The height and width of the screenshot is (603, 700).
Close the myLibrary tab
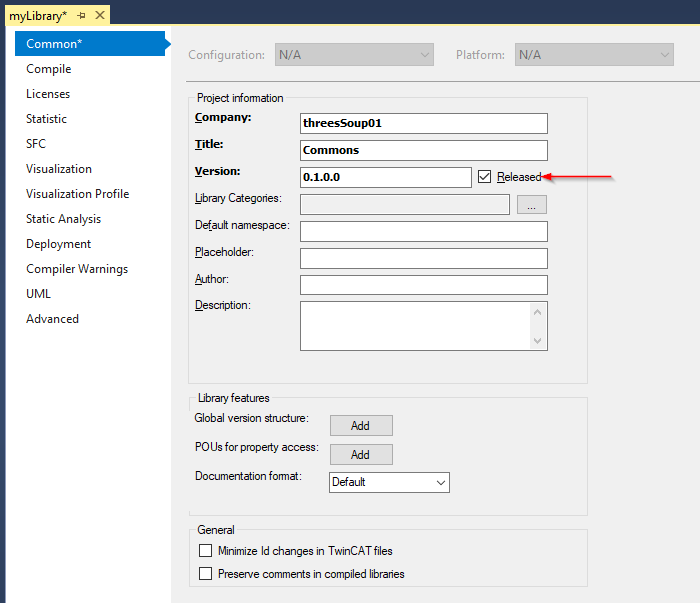point(100,16)
